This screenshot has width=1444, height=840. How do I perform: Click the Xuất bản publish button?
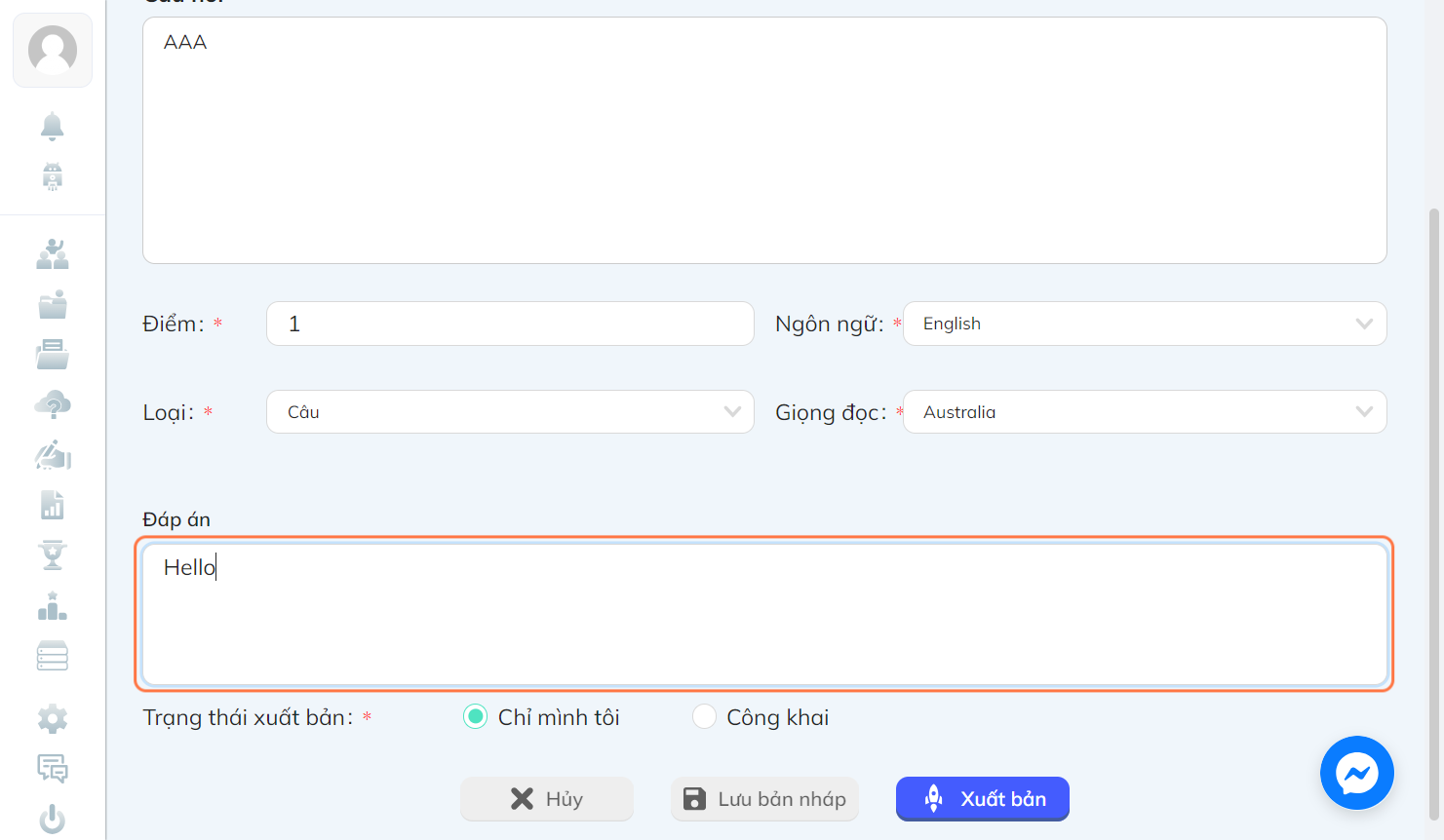coord(983,799)
